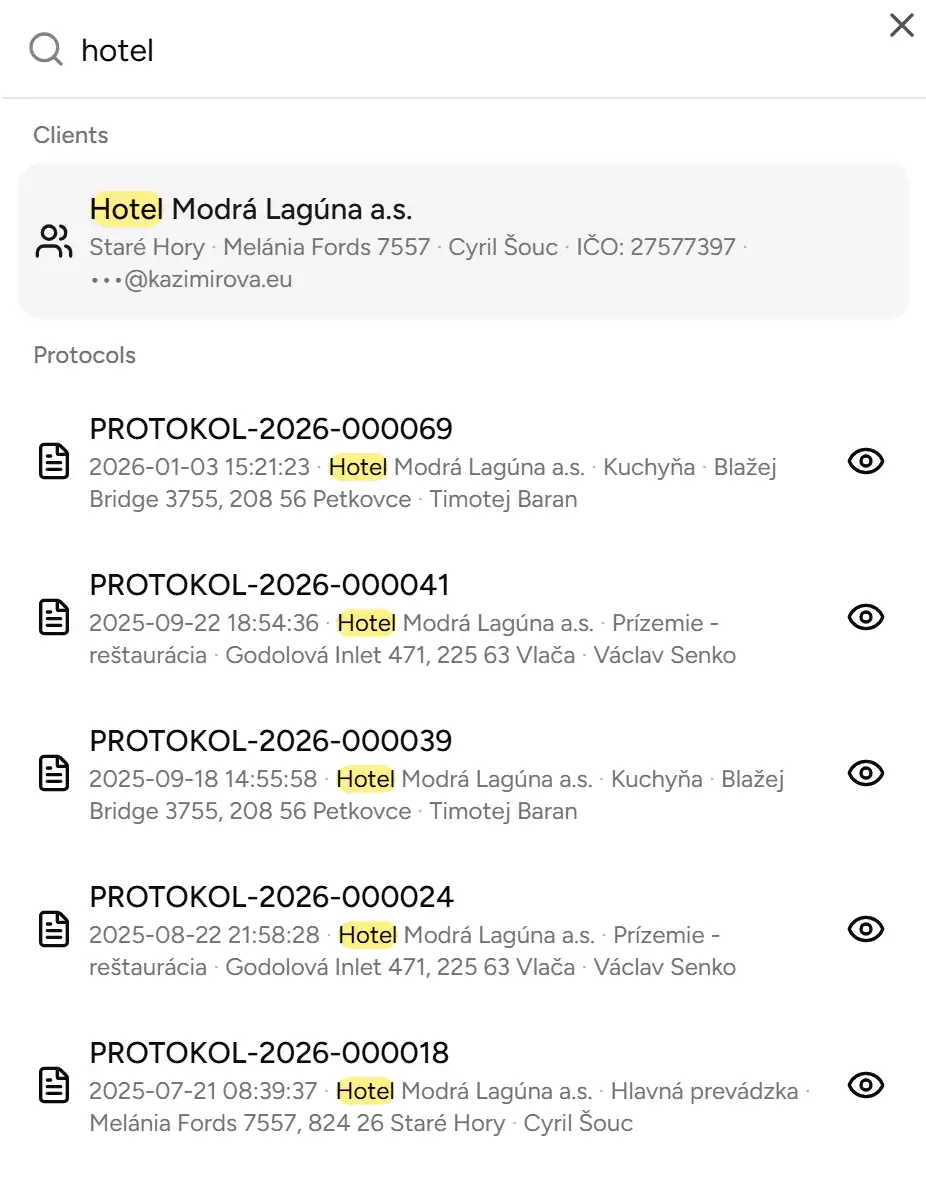The image size is (926, 1180).
Task: Click the X to close the search
Action: click(x=901, y=26)
